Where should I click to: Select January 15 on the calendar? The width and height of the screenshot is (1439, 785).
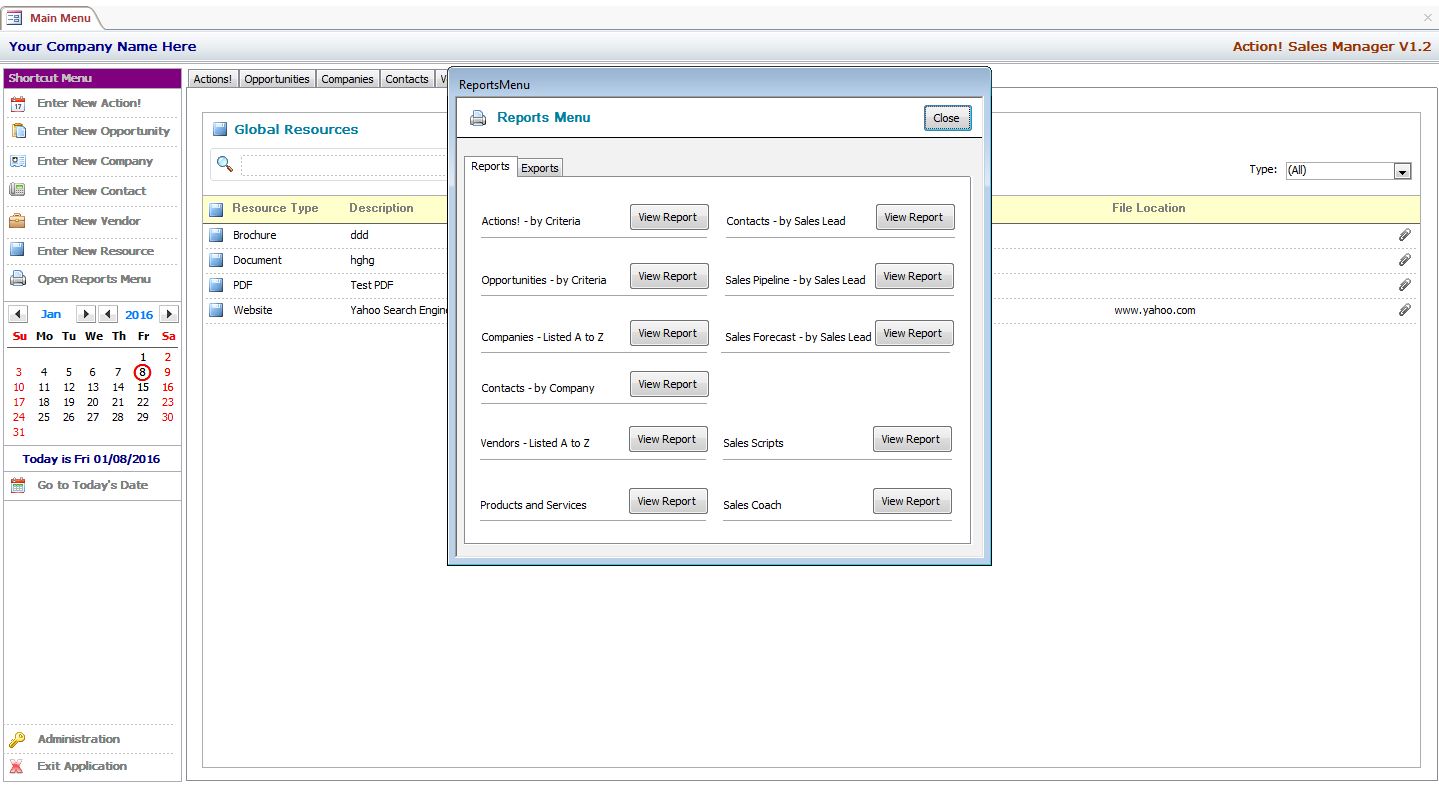tap(143, 388)
